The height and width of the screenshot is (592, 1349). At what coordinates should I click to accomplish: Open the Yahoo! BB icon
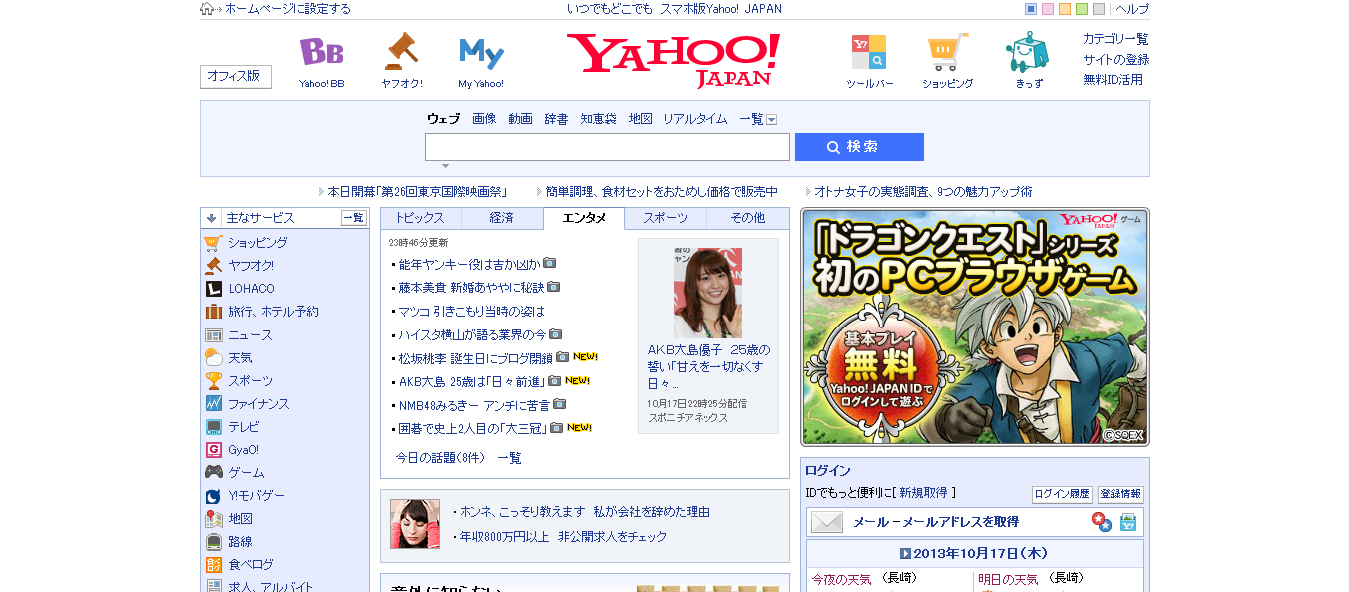point(321,52)
